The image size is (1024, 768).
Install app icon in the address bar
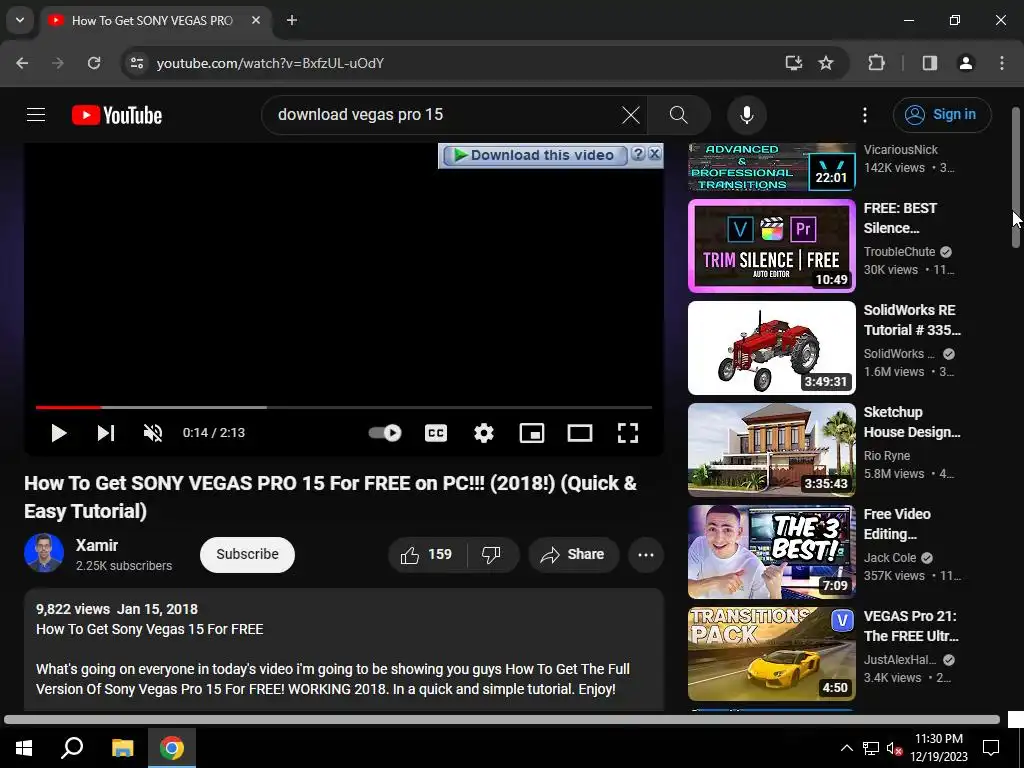point(793,63)
